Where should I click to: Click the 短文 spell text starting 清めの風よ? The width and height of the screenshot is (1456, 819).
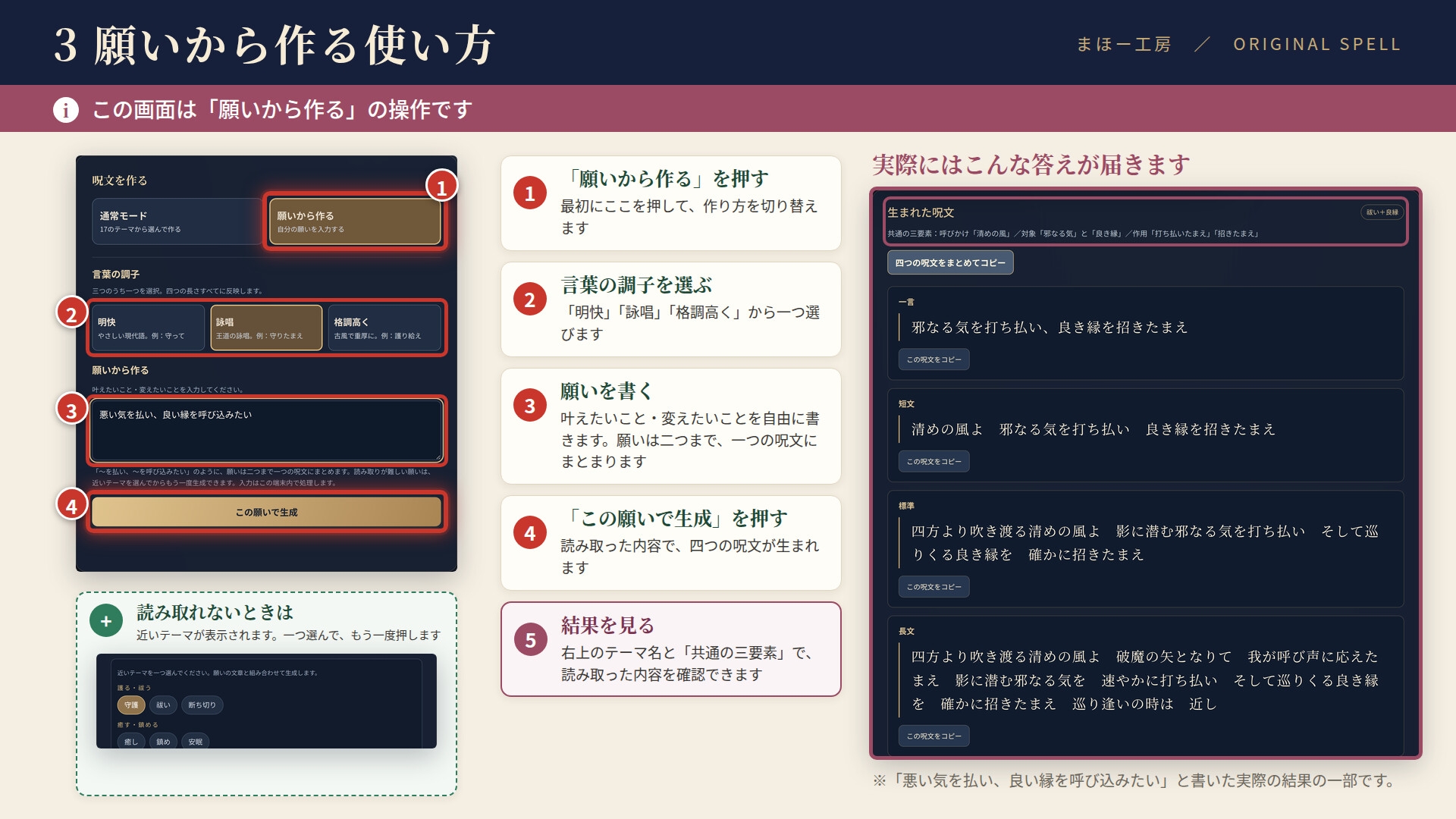coord(1094,429)
